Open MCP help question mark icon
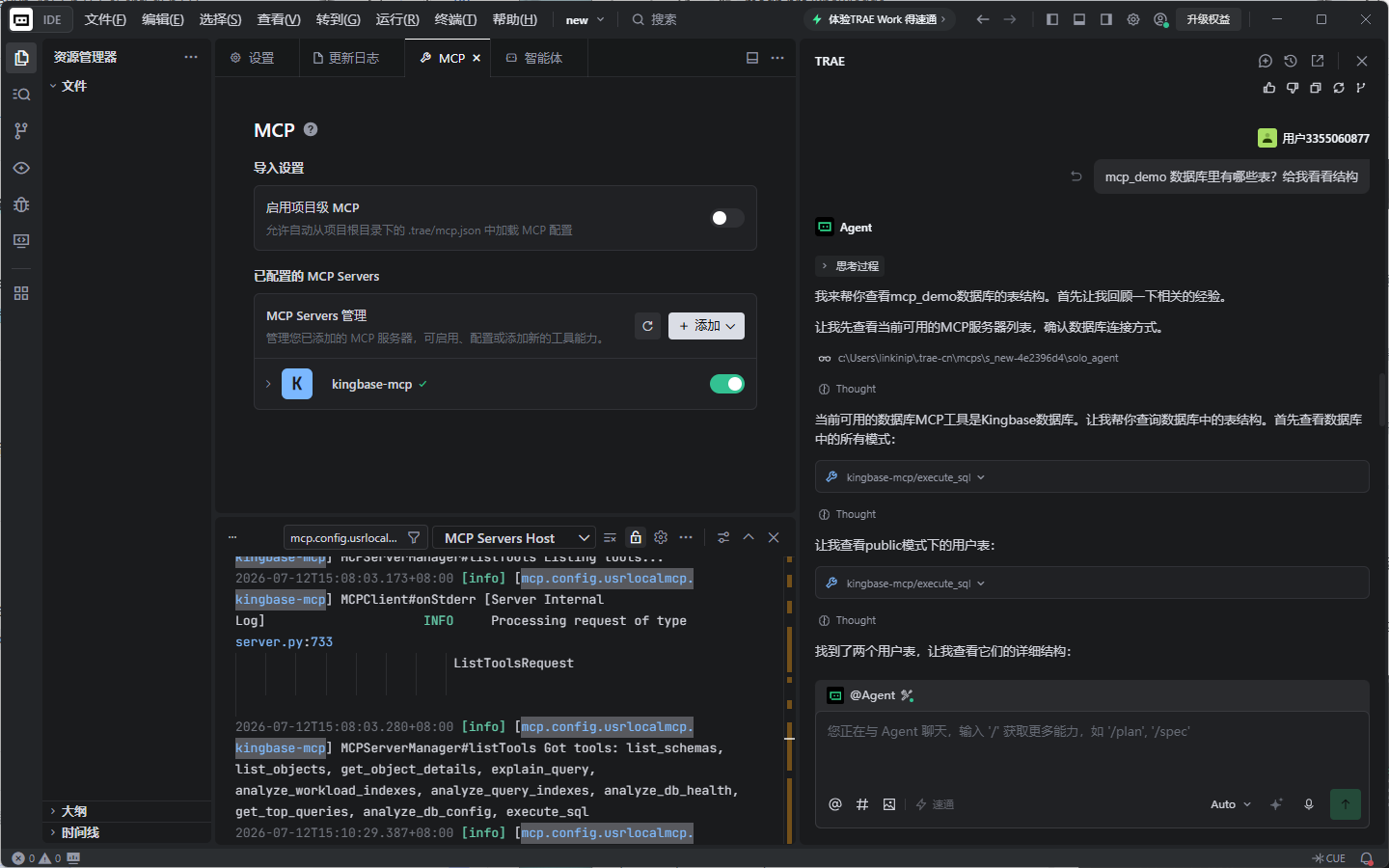The width and height of the screenshot is (1389, 868). tap(311, 129)
